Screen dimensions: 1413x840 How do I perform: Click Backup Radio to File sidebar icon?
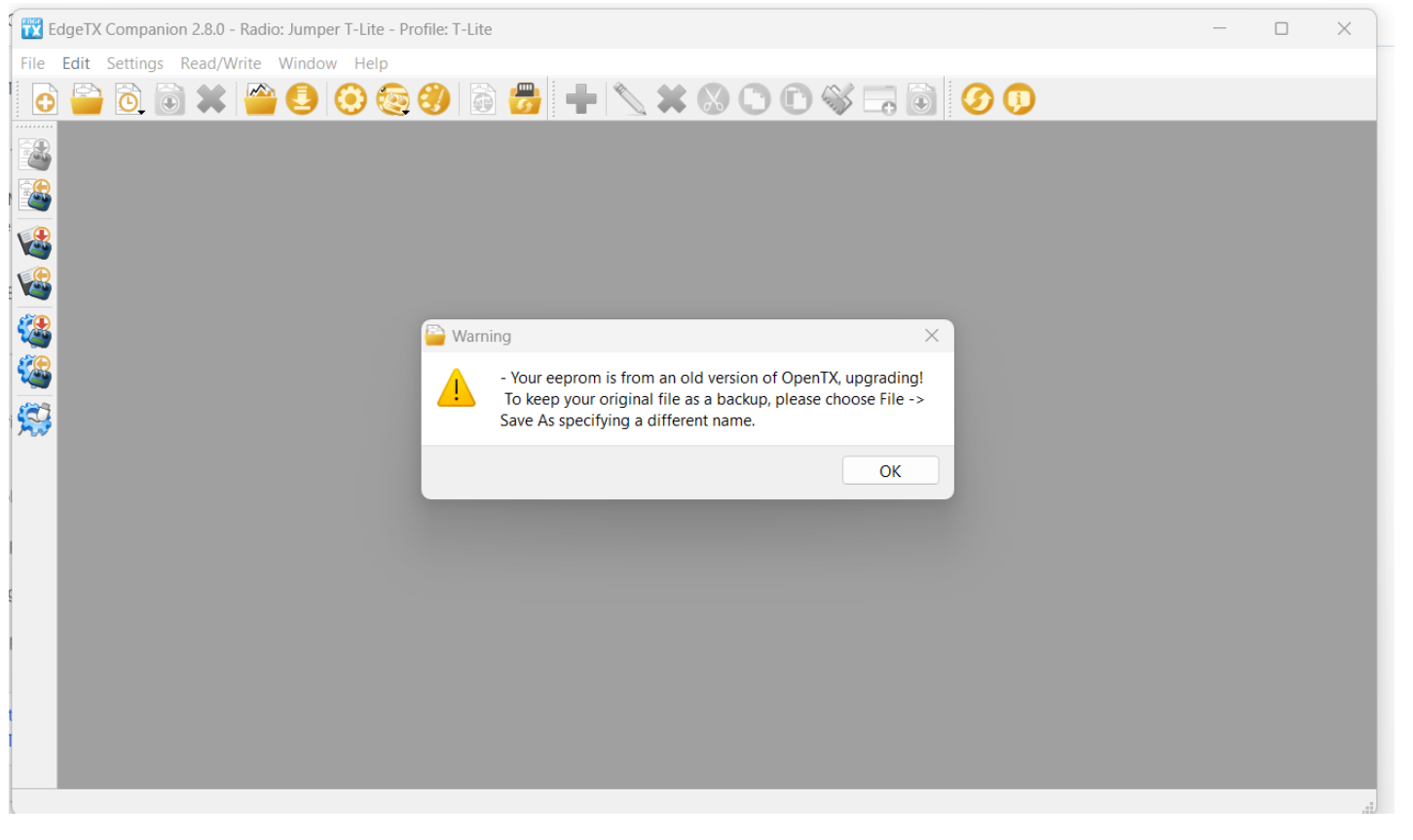[x=35, y=283]
